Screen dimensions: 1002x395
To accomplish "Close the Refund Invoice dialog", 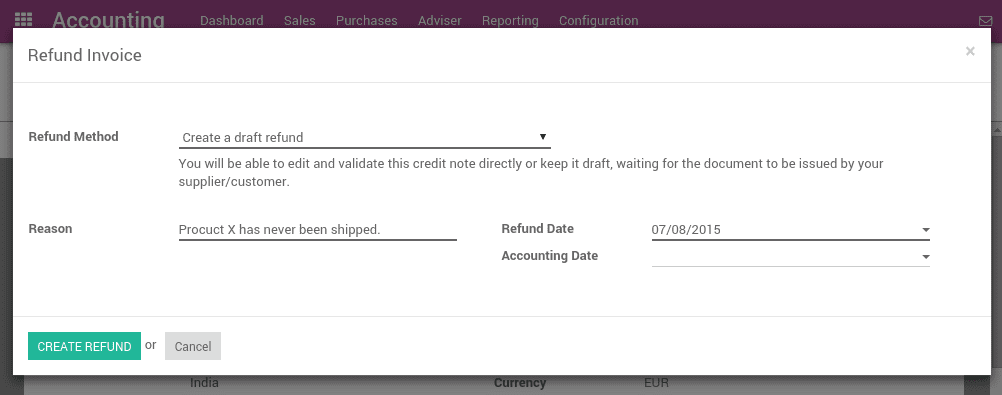I will click(x=970, y=51).
